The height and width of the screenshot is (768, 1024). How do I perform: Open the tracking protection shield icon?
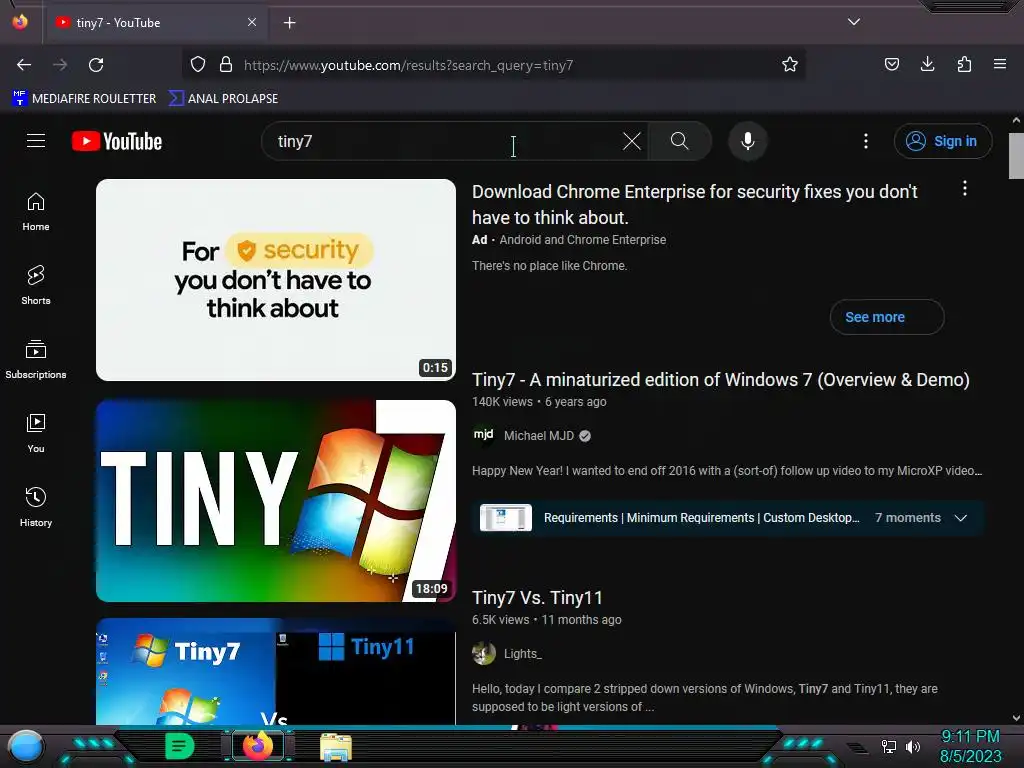198,65
